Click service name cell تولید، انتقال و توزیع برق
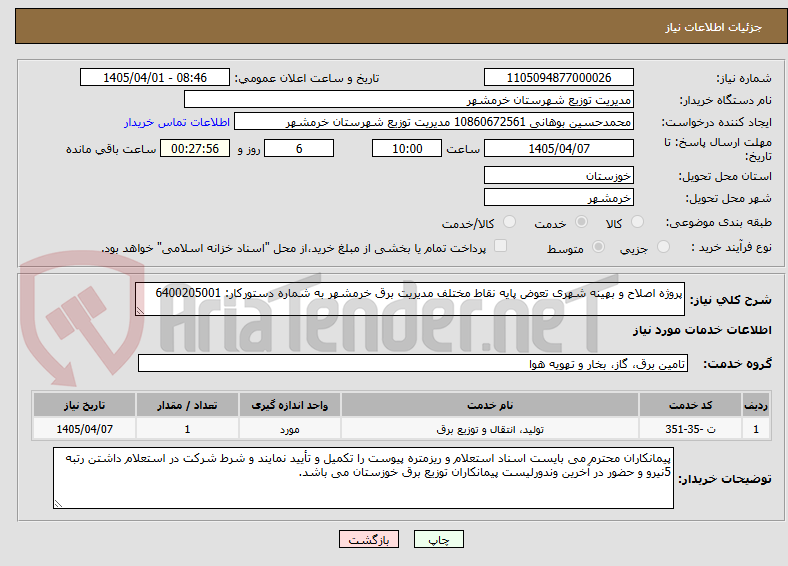 pyautogui.click(x=490, y=429)
